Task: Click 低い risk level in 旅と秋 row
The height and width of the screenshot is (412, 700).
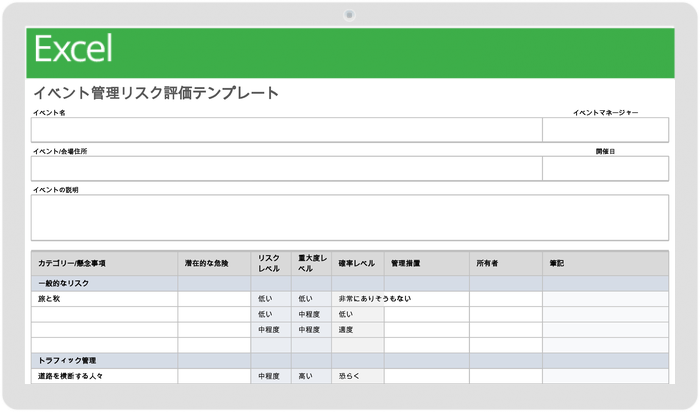Action: pyautogui.click(x=271, y=299)
